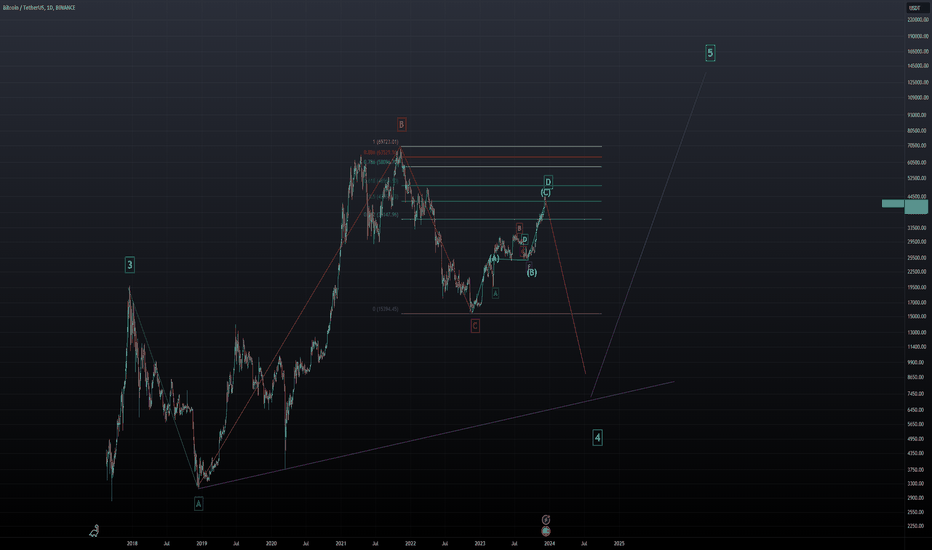Click the TradingView logo icon

pyautogui.click(x=94, y=531)
